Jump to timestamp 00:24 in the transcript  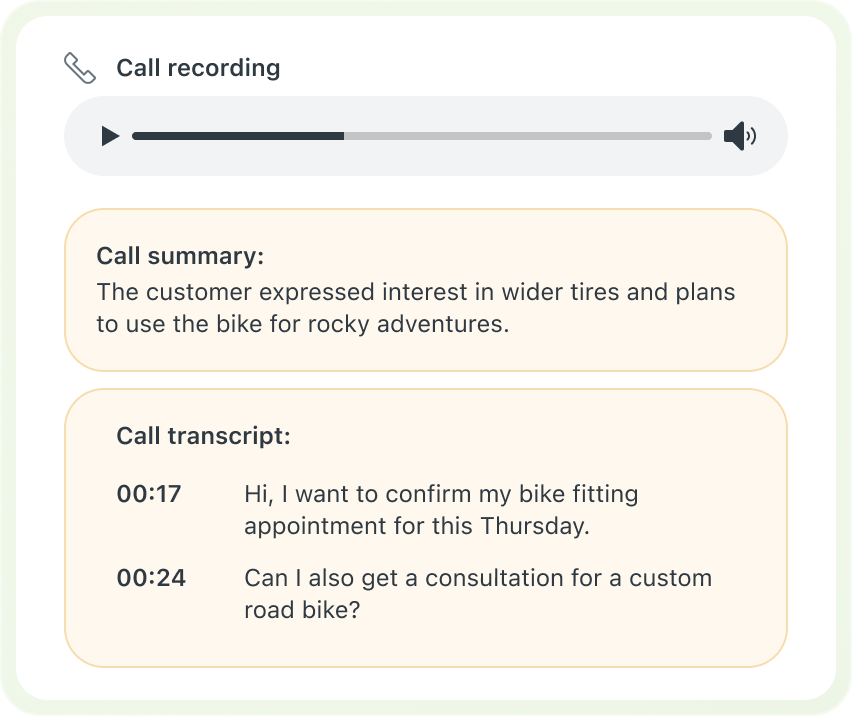(x=149, y=578)
